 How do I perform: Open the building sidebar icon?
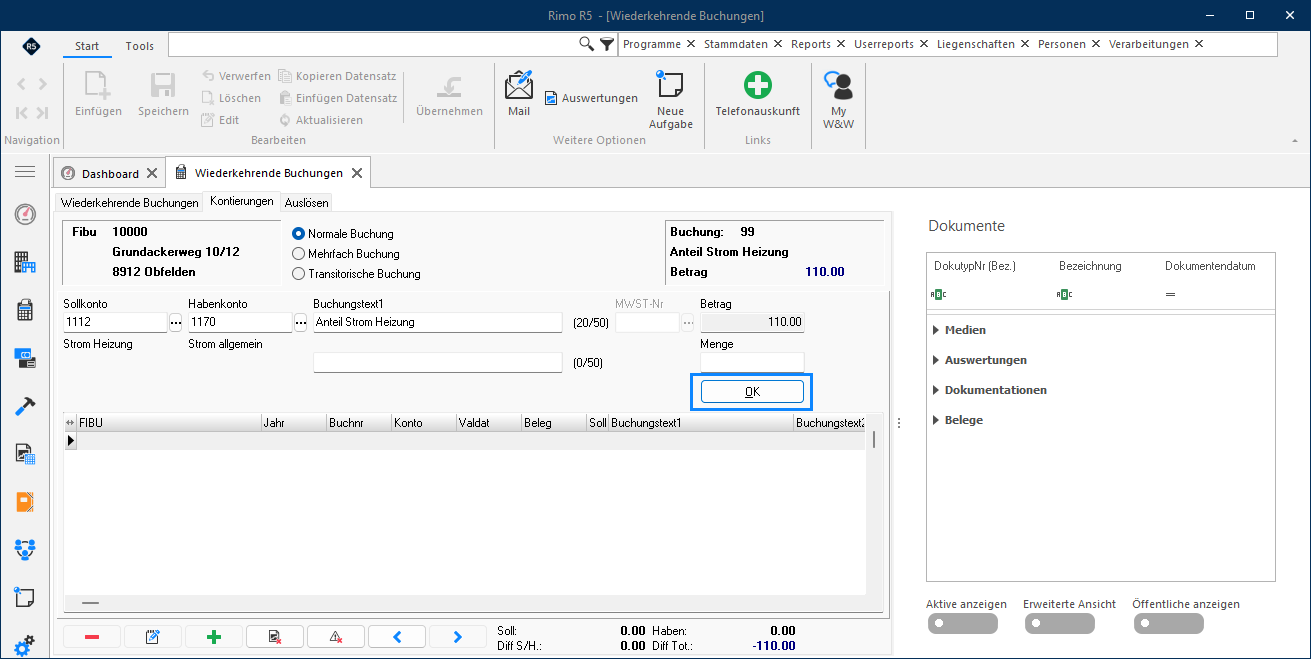(x=25, y=262)
